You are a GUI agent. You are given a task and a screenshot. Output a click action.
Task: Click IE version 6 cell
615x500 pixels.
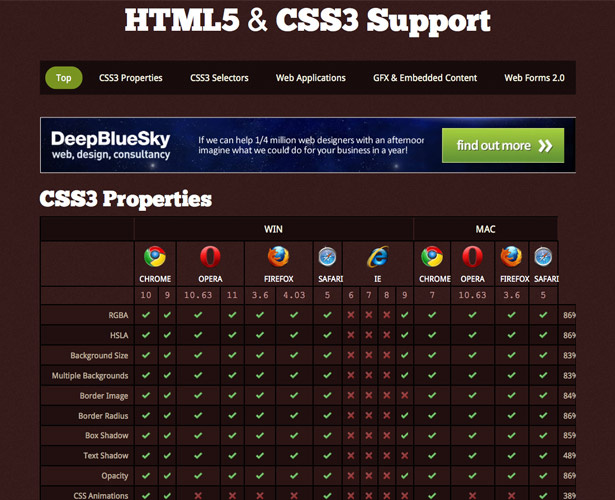351,295
